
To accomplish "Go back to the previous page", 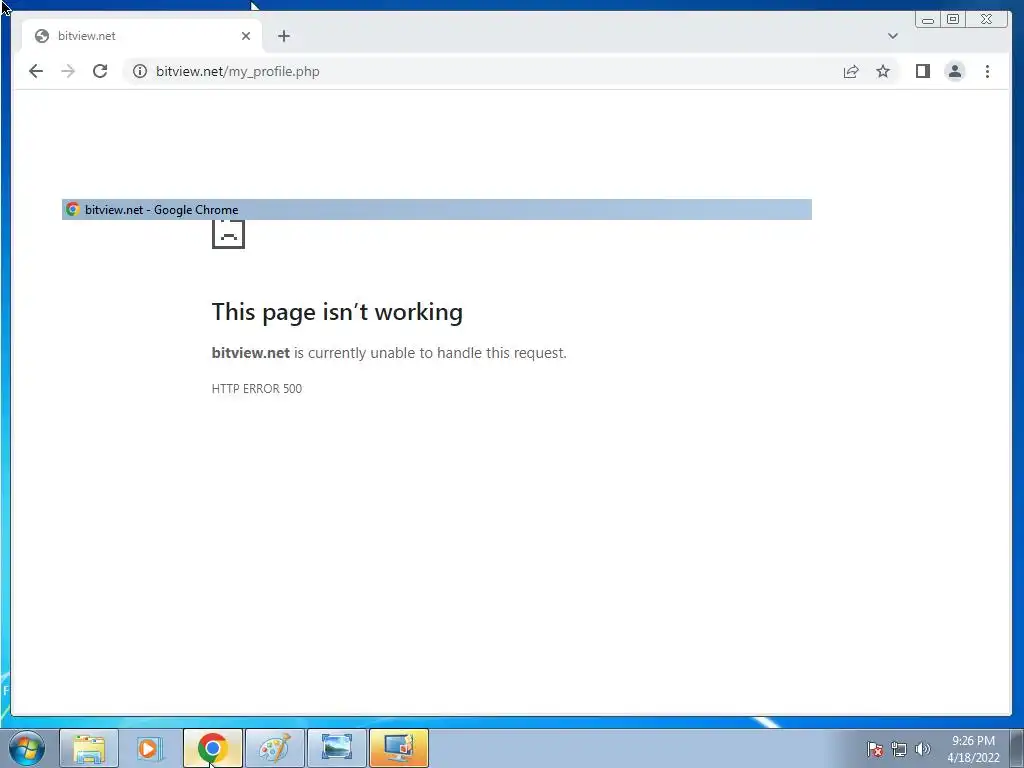I will coord(36,71).
